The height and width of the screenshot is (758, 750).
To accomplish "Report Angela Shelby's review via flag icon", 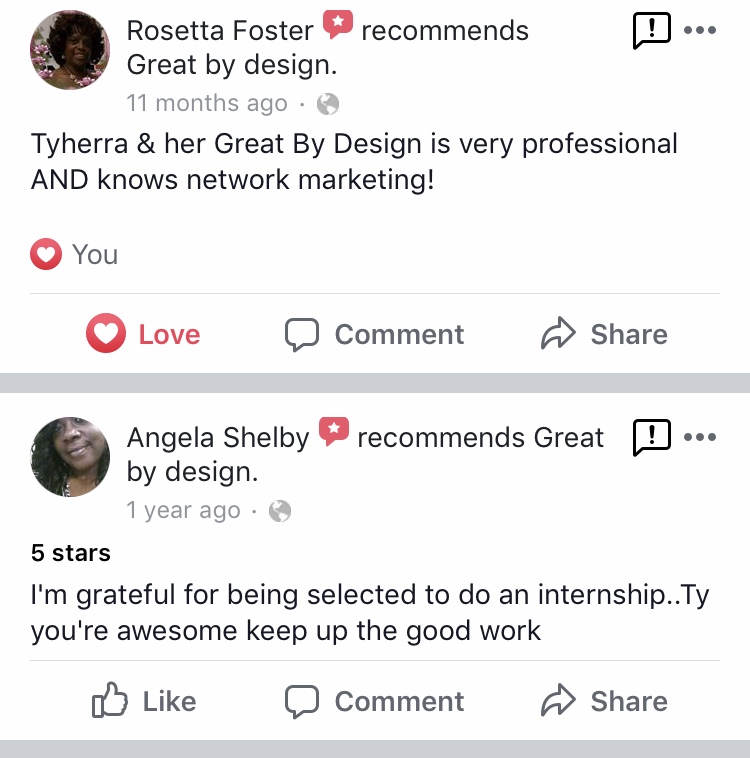I will coord(651,437).
